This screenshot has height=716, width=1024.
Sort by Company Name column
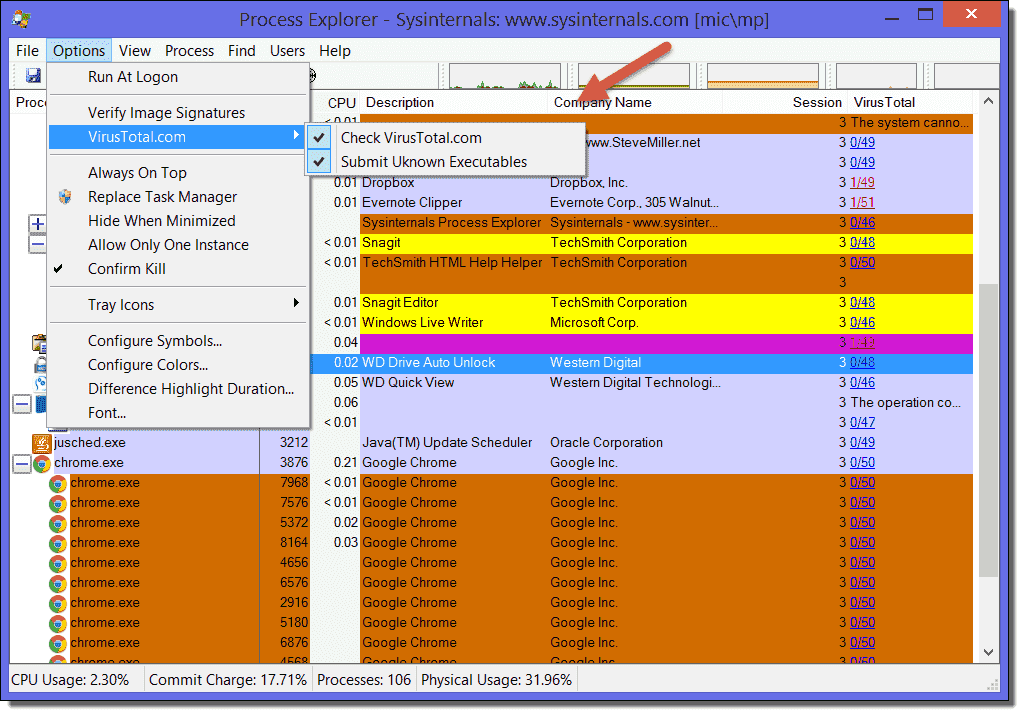tap(635, 103)
